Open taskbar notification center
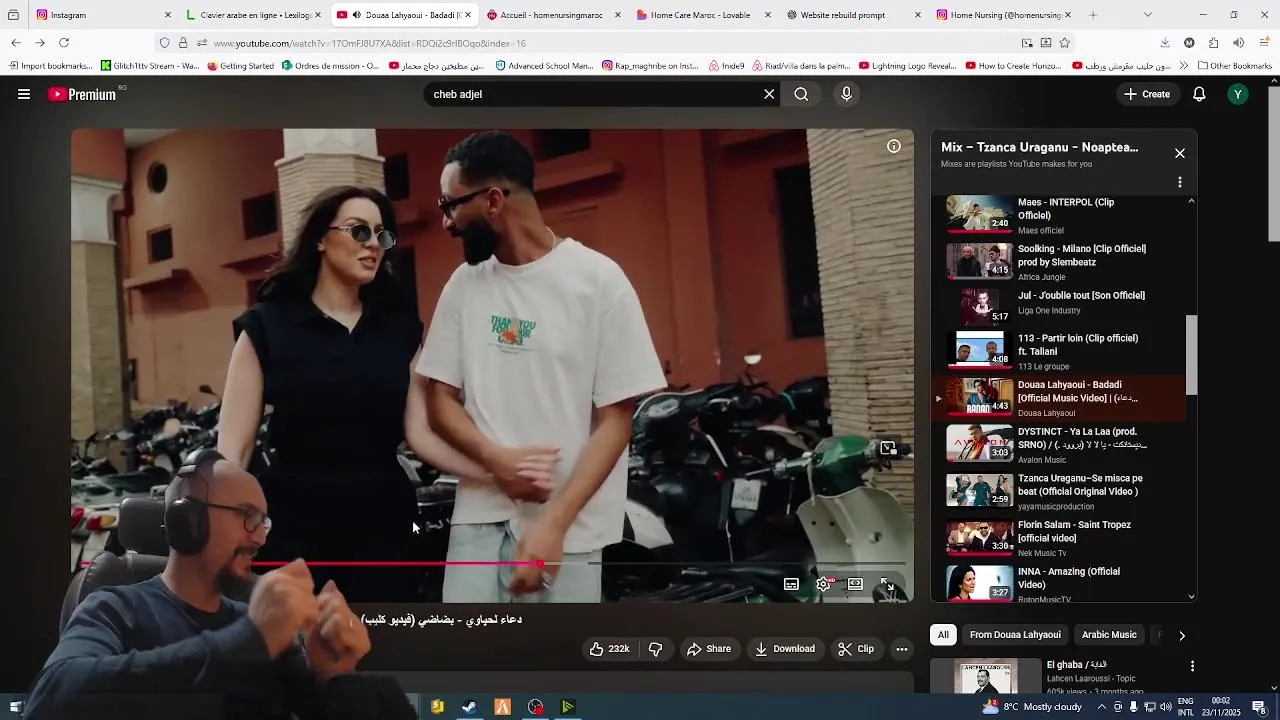The width and height of the screenshot is (1280, 720). 1259,707
